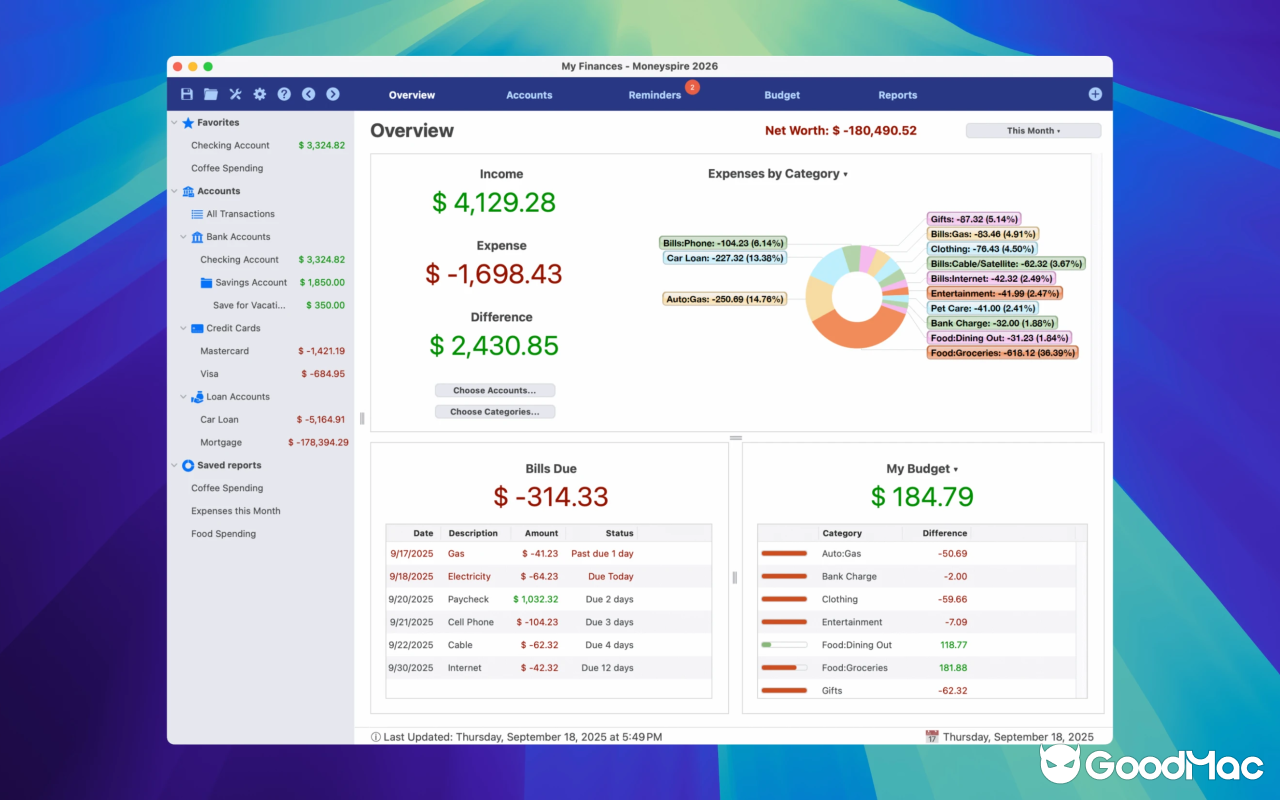This screenshot has width=1280, height=800.
Task: Click the calendar icon in the status bar
Action: [931, 737]
